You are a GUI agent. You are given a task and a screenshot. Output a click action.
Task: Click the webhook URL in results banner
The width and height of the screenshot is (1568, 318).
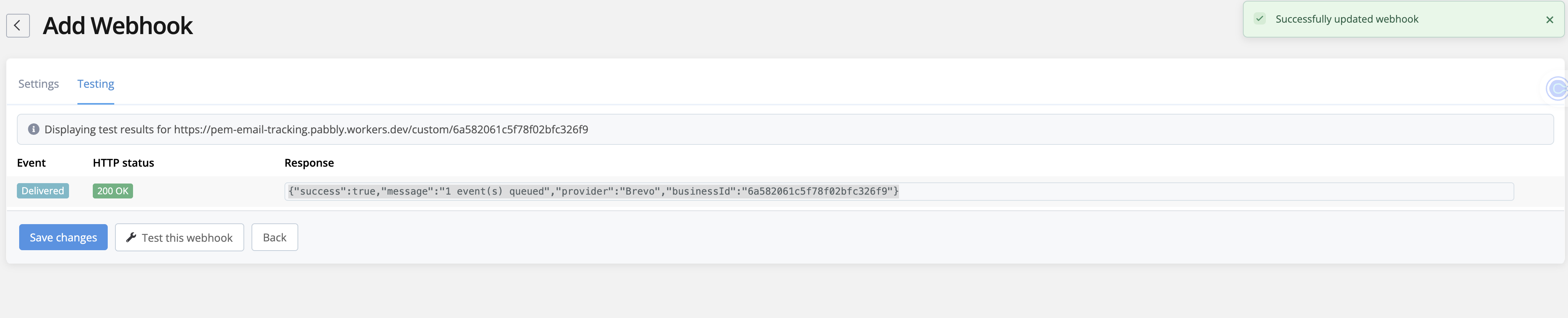[x=381, y=129]
